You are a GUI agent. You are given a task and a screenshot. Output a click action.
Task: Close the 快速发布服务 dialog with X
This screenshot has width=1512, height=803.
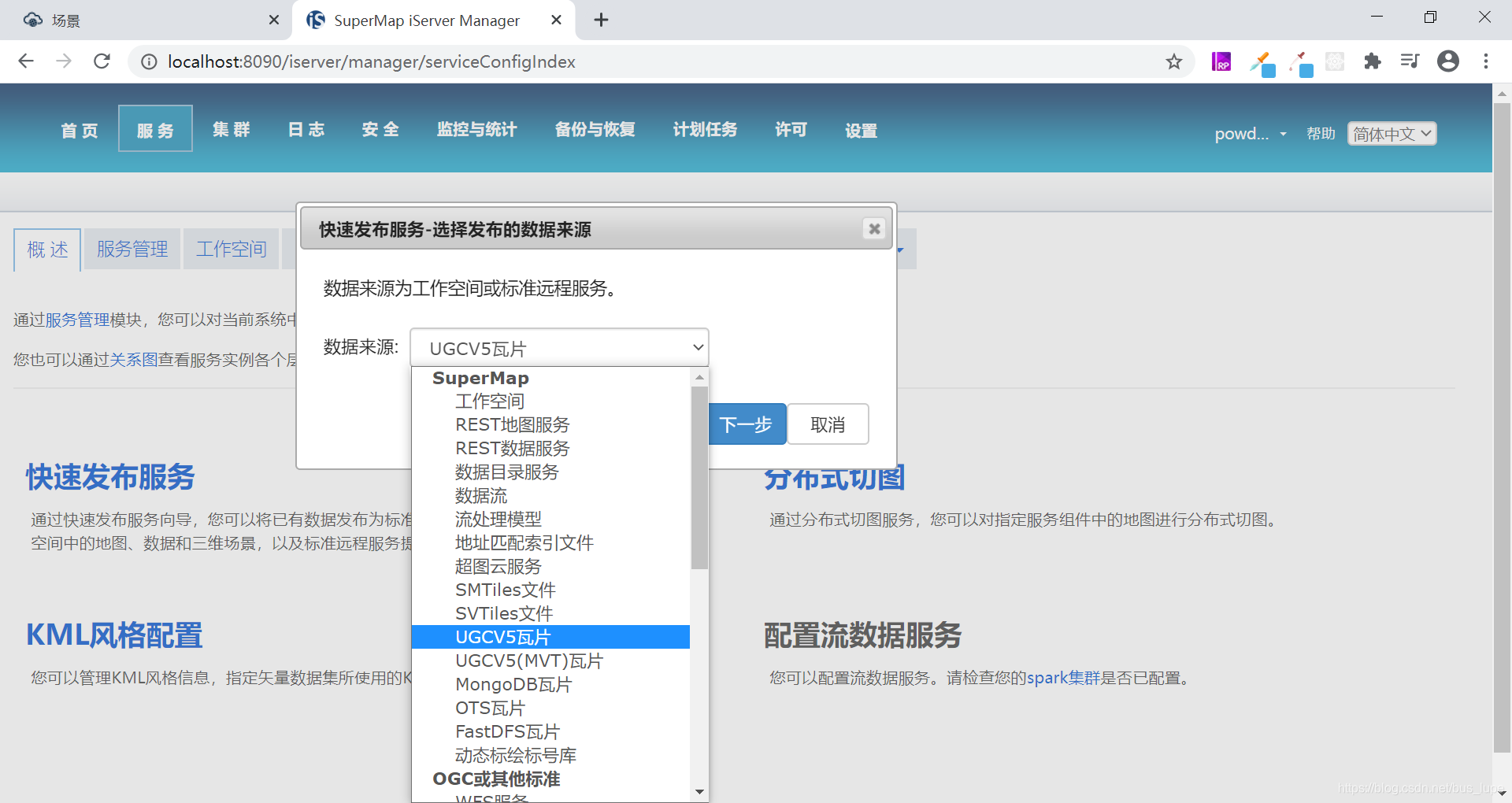874,228
